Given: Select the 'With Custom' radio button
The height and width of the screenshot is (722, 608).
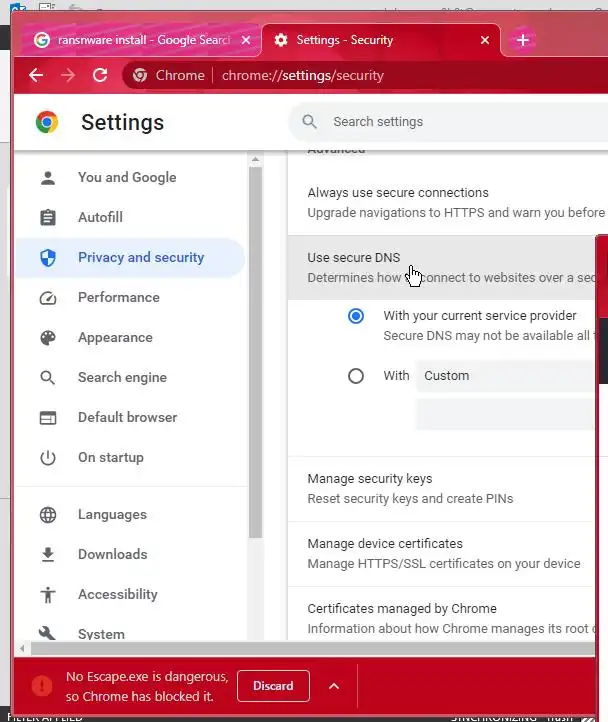Looking at the screenshot, I should point(356,376).
